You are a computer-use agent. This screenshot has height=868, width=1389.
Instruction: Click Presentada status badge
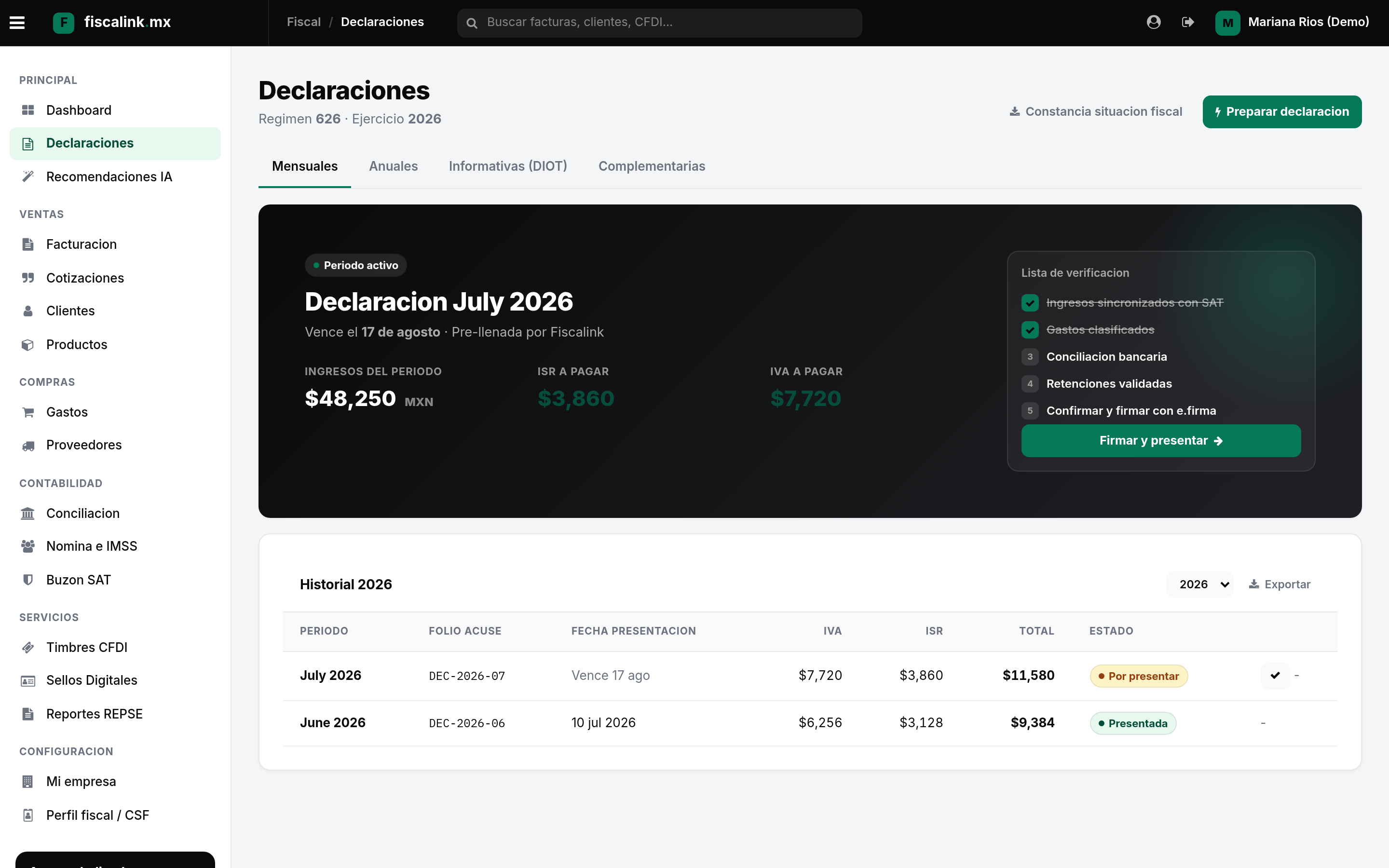coord(1133,723)
